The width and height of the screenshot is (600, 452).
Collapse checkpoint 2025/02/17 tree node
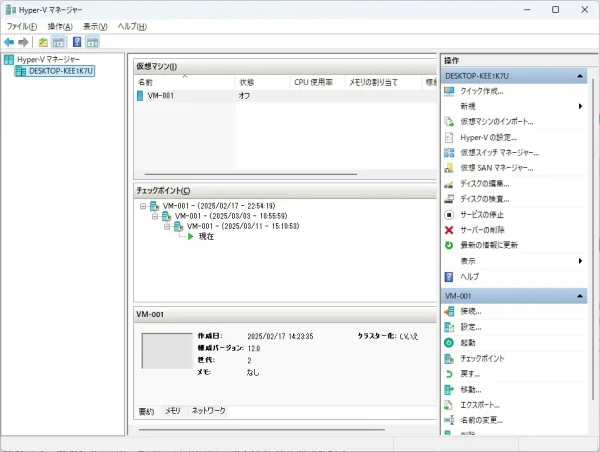pyautogui.click(x=143, y=206)
